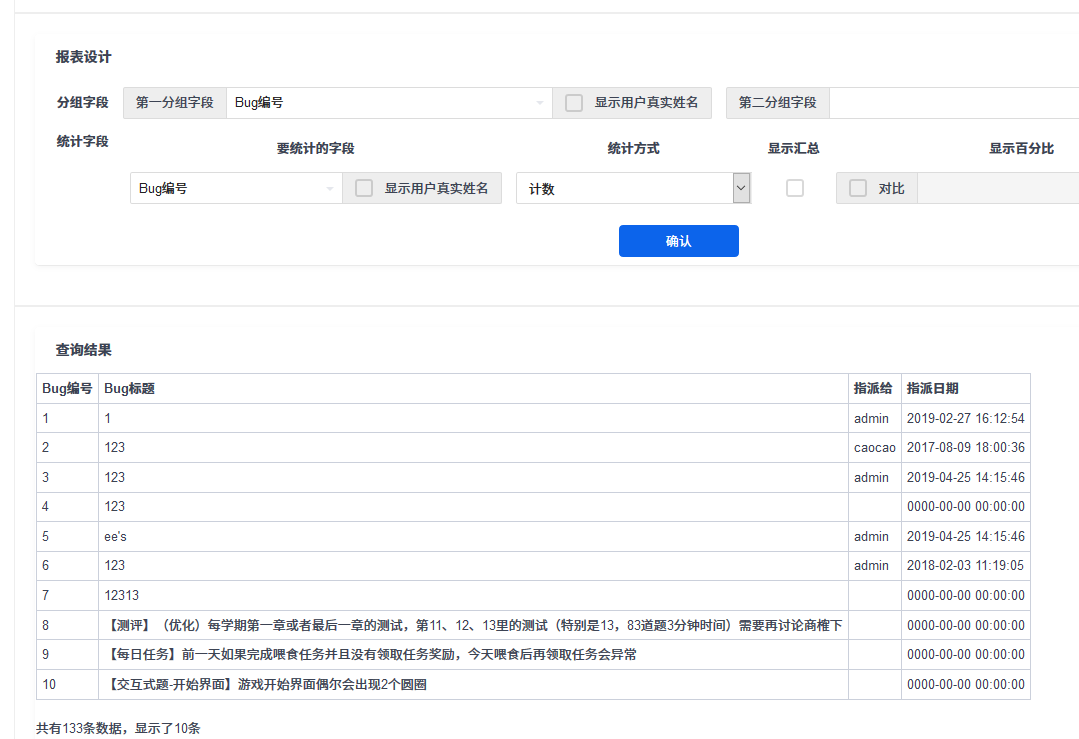Expand the 要统计的字段 Bug编号 dropdown
This screenshot has height=739, width=1079.
pyautogui.click(x=235, y=188)
